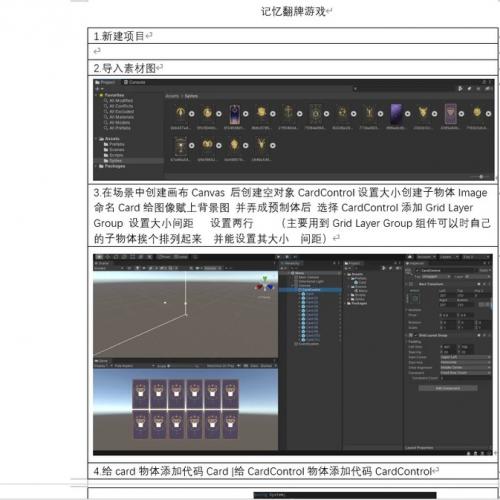Adjust the thumbnail size slider
Viewport: 500px width, 500px height.
tap(480, 177)
